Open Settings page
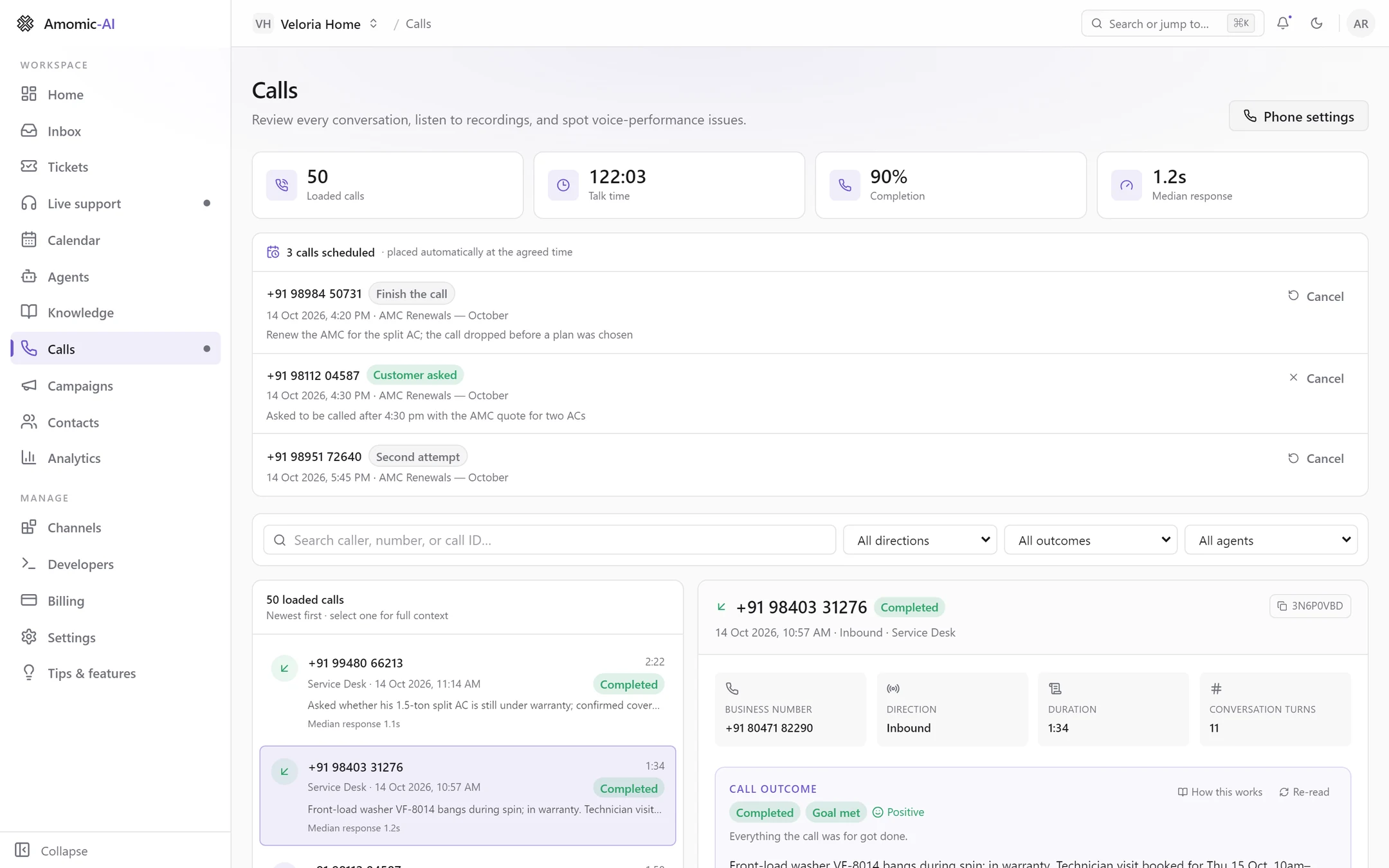 116,638
